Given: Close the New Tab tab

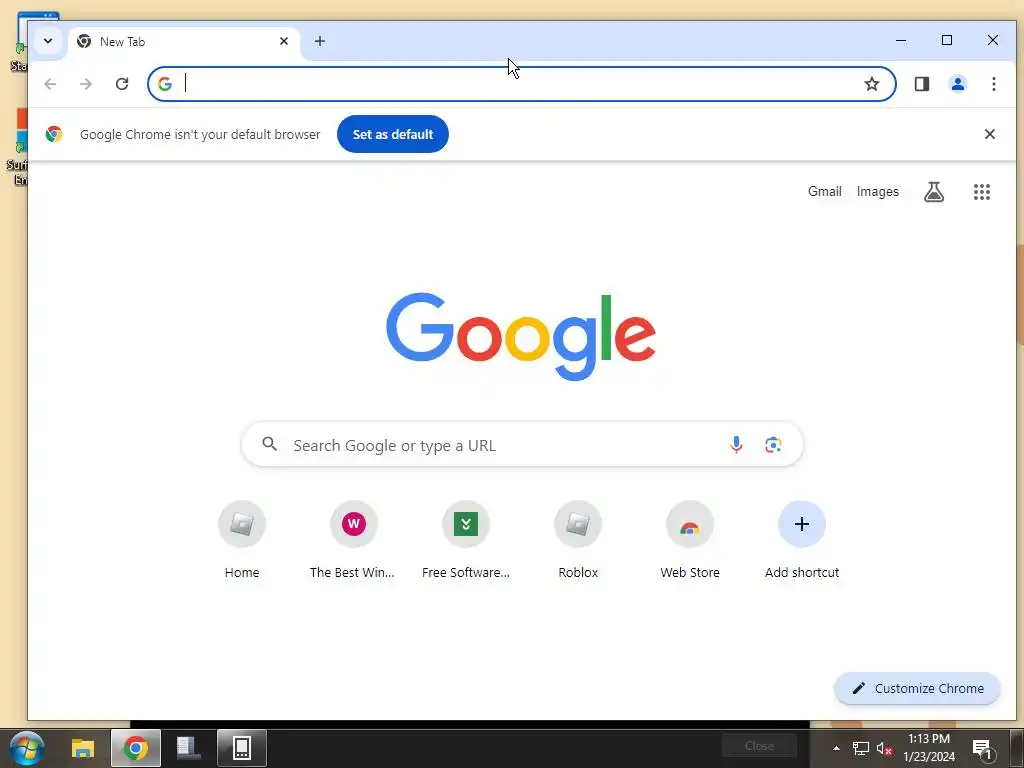Looking at the screenshot, I should click(284, 41).
